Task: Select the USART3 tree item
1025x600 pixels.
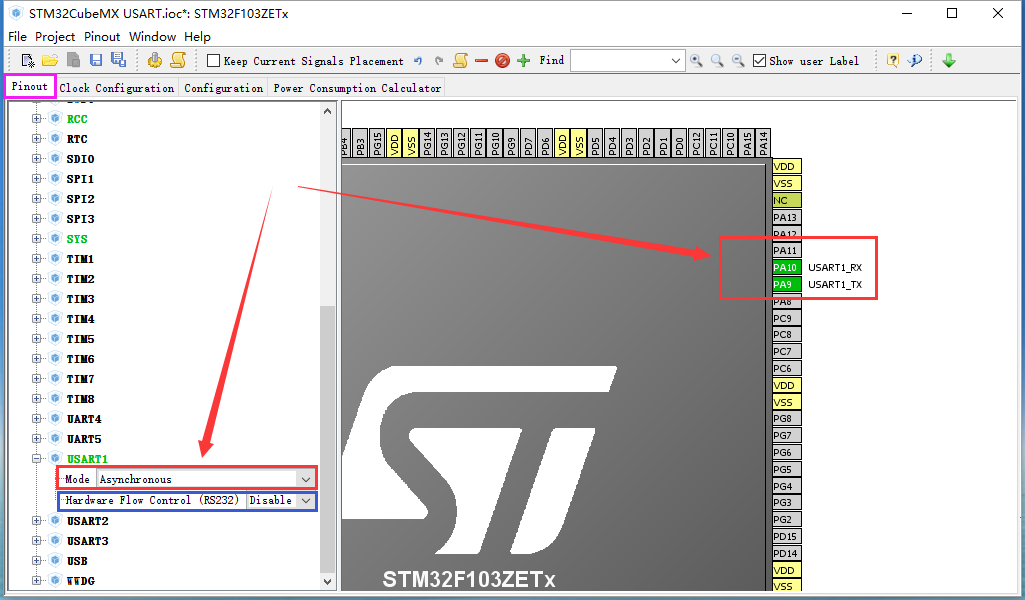Action: 87,541
